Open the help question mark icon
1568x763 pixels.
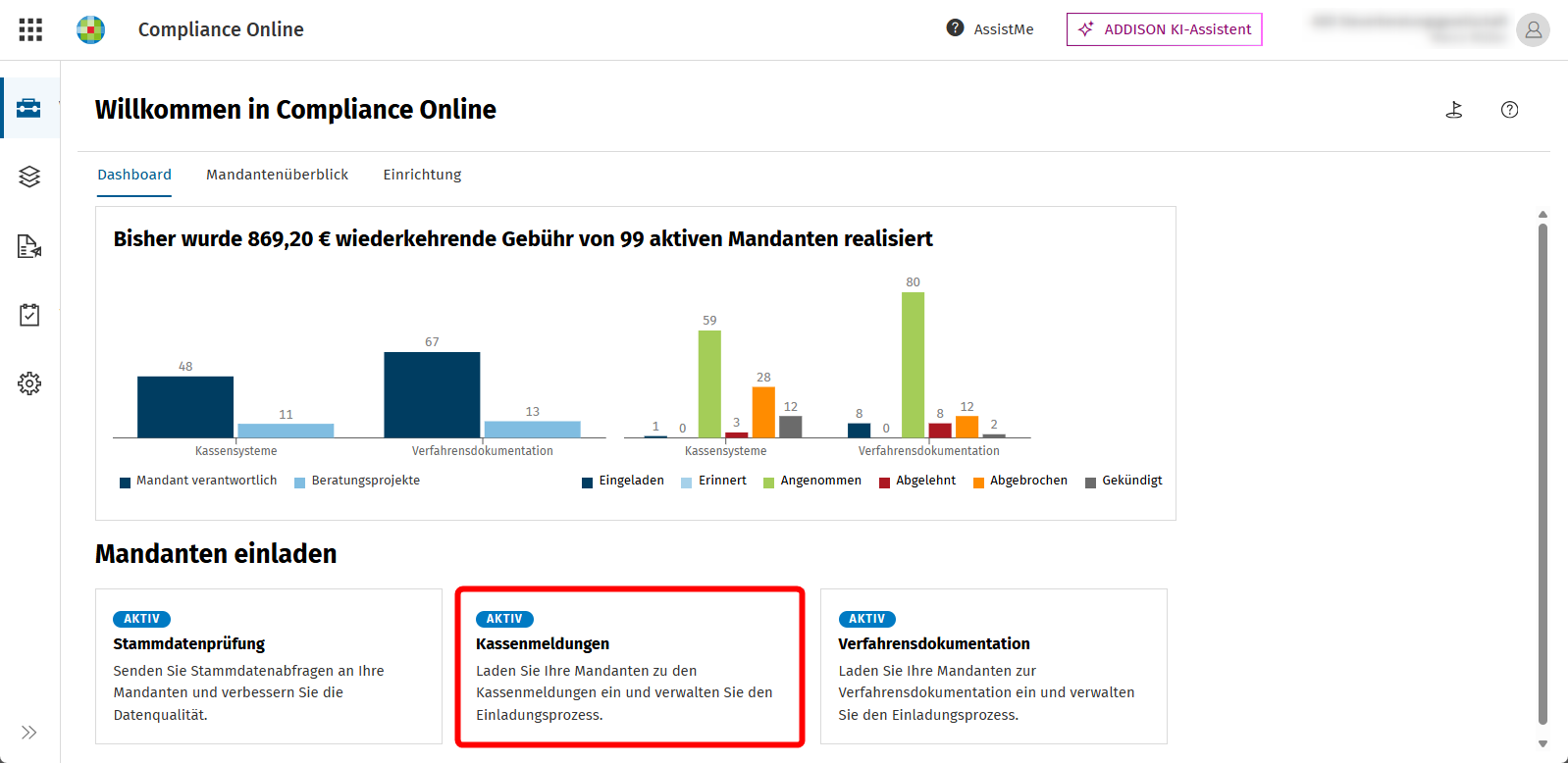(x=1510, y=110)
